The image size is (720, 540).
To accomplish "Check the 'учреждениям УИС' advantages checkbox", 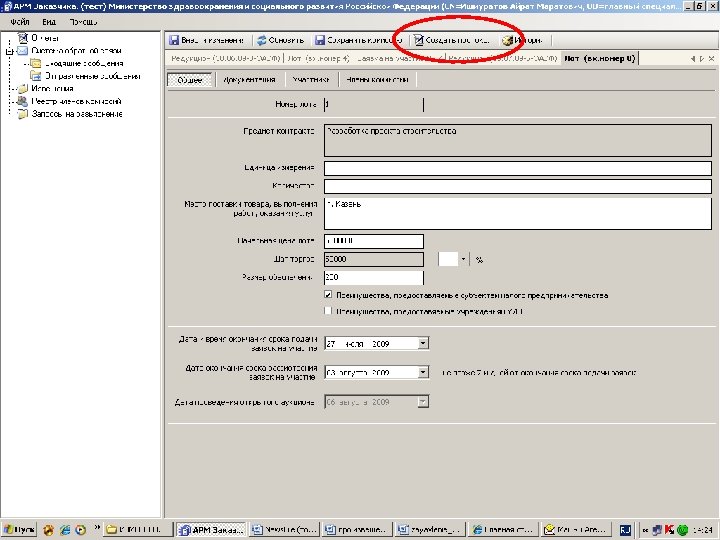I will [328, 311].
